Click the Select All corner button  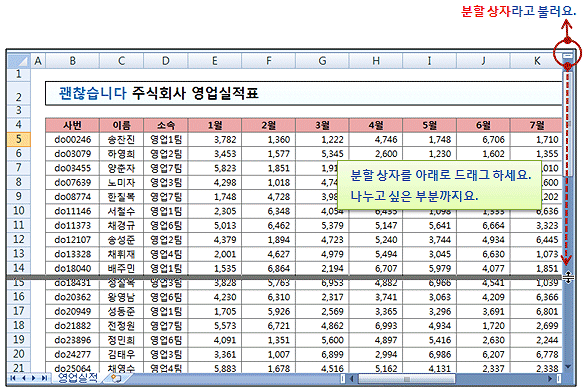pyautogui.click(x=19, y=61)
